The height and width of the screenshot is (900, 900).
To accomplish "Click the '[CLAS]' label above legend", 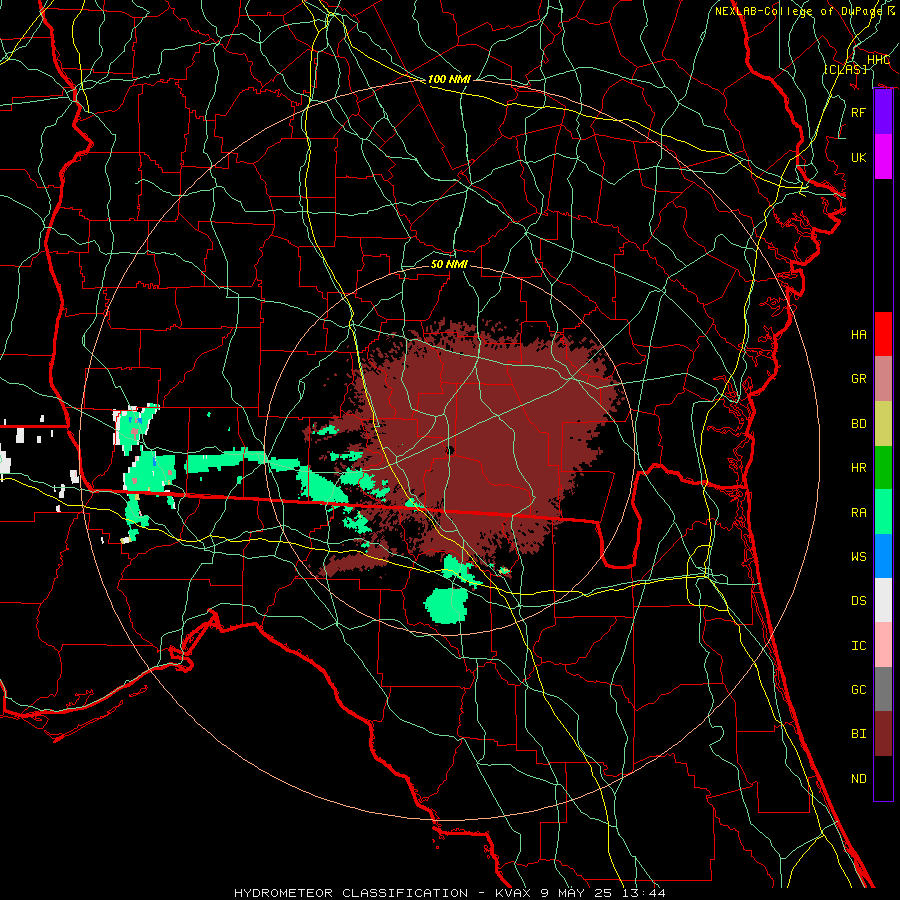I will (845, 69).
